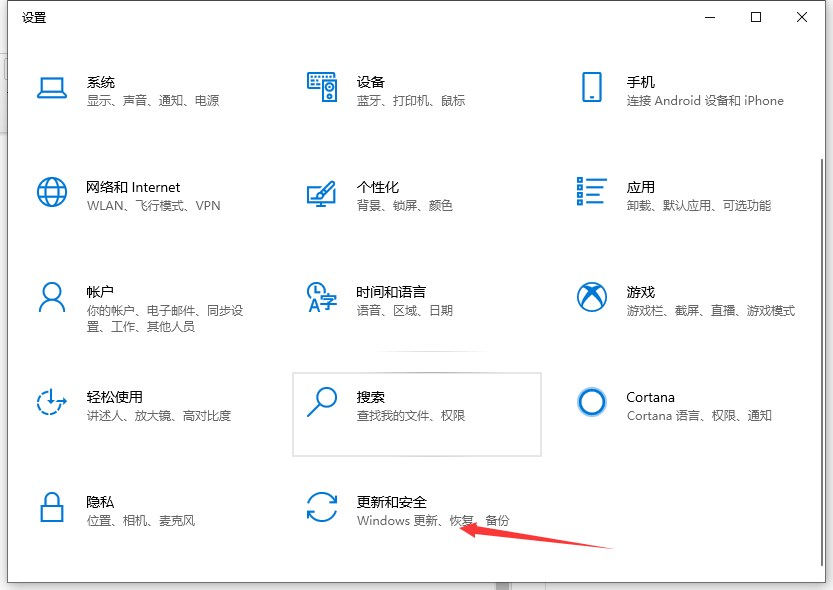Open the Ease of Access icon
This screenshot has width=833, height=590.
click(x=52, y=402)
